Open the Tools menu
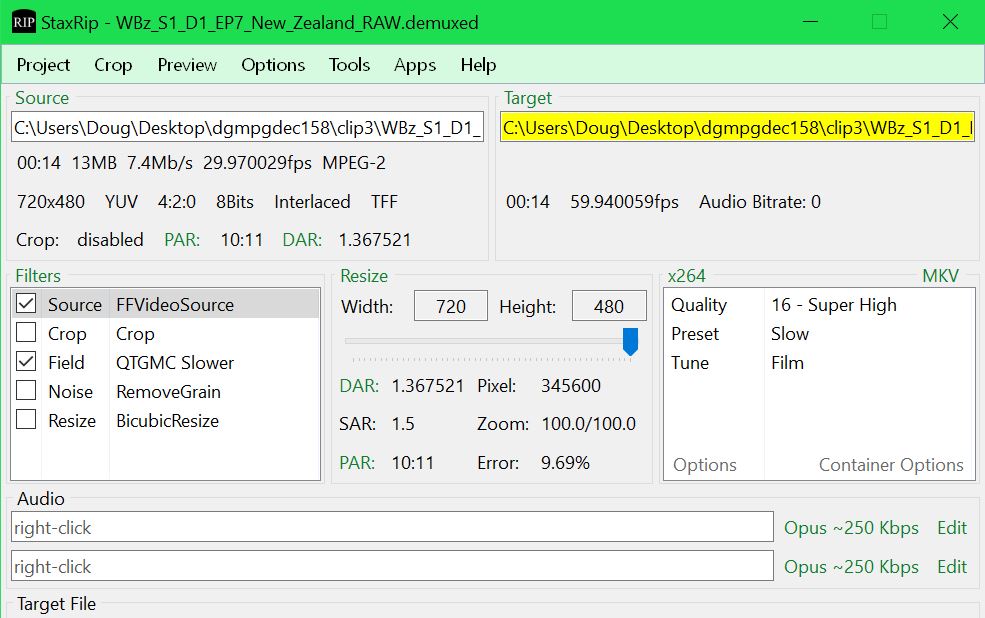Image resolution: width=985 pixels, height=618 pixels. click(349, 65)
